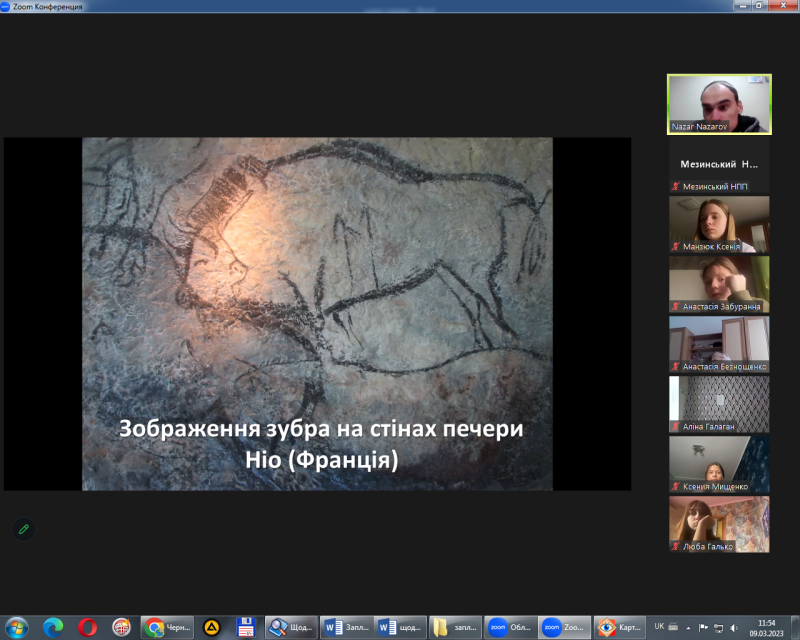
Task: Click muted microphone icon for Аліна Галаган
Action: click(676, 426)
